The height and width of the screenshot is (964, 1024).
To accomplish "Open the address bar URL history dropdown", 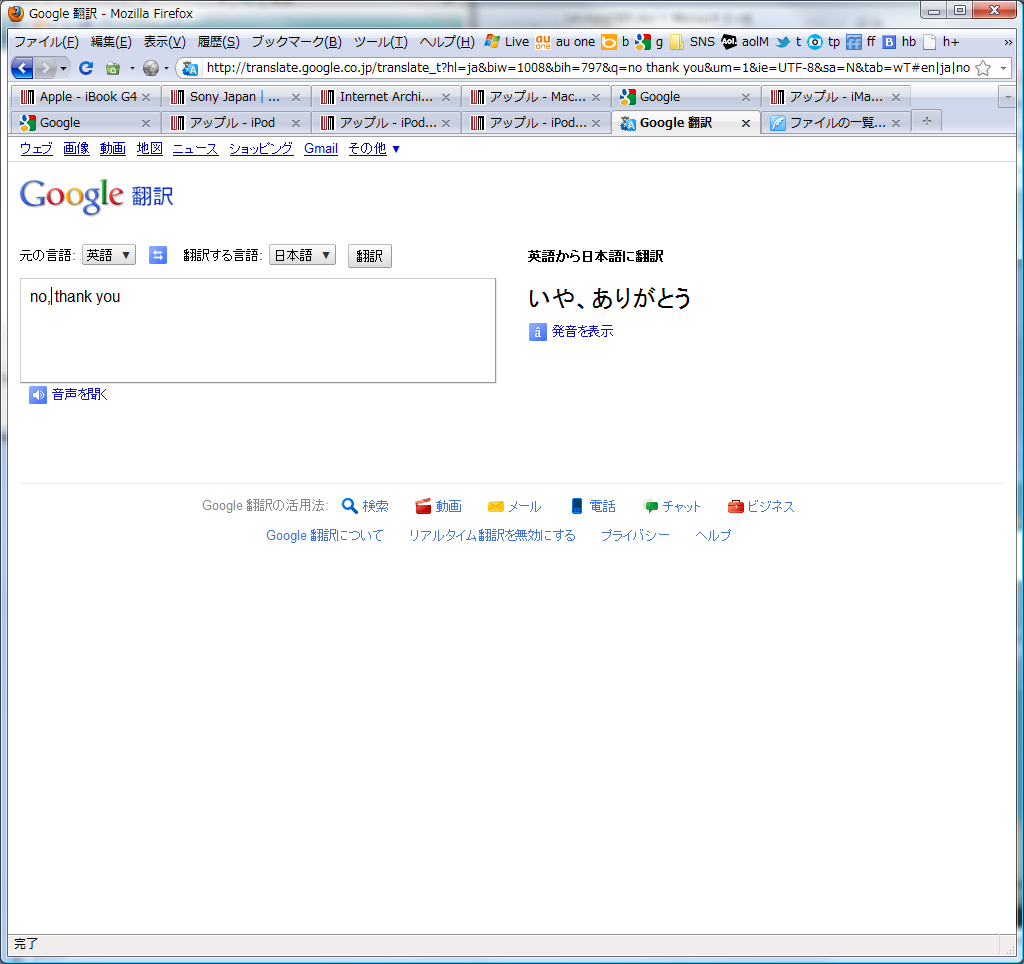I will pos(1003,68).
